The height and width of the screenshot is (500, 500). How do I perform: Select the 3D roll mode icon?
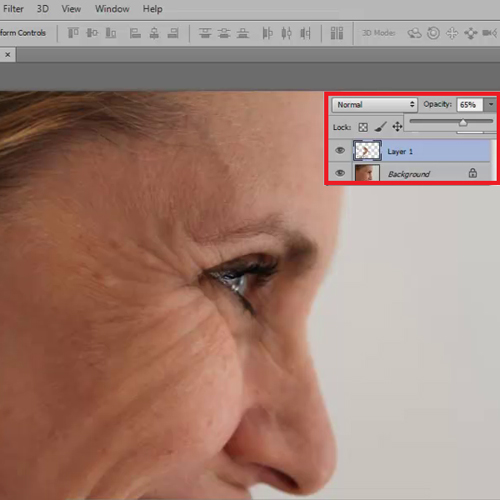433,33
